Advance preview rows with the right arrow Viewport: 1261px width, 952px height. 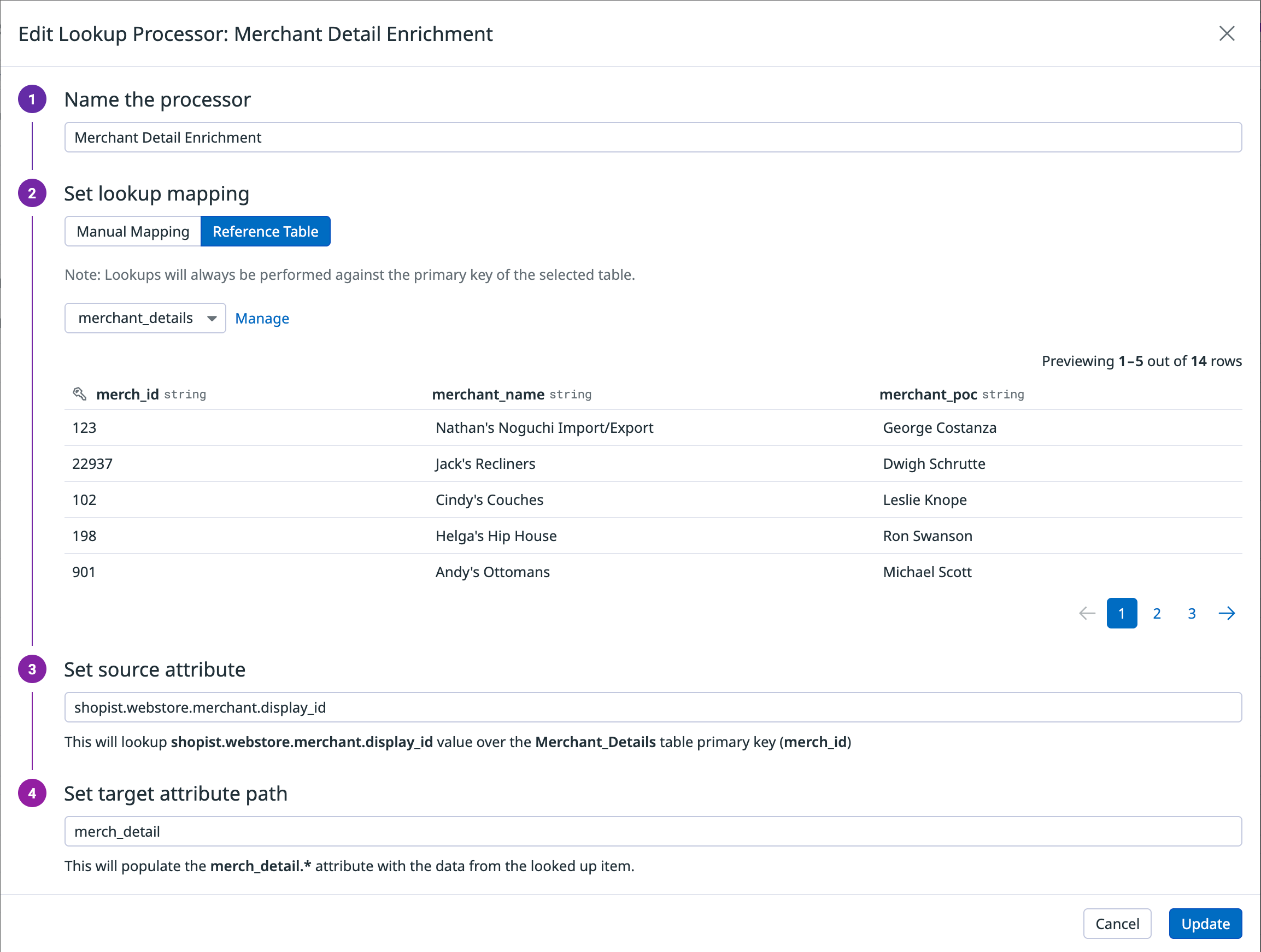[1227, 613]
